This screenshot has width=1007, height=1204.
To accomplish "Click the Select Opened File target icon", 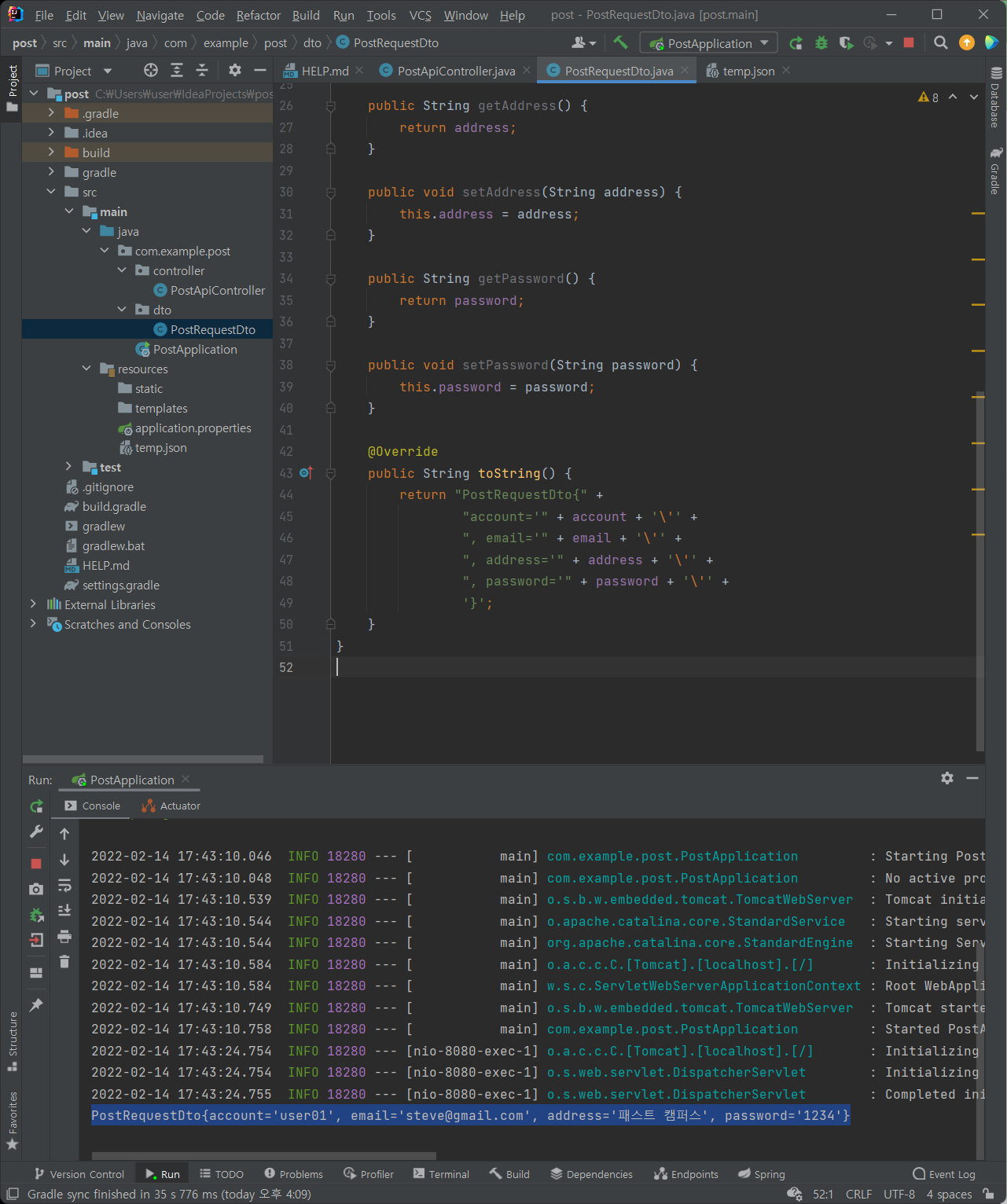I will click(x=151, y=71).
